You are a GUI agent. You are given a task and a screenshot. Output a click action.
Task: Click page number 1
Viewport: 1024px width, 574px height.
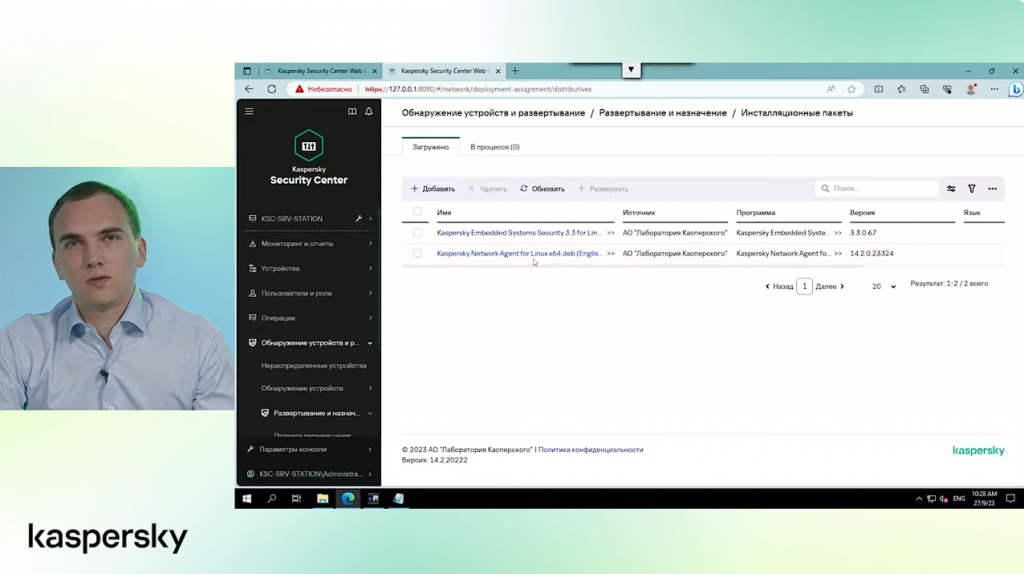pos(805,286)
